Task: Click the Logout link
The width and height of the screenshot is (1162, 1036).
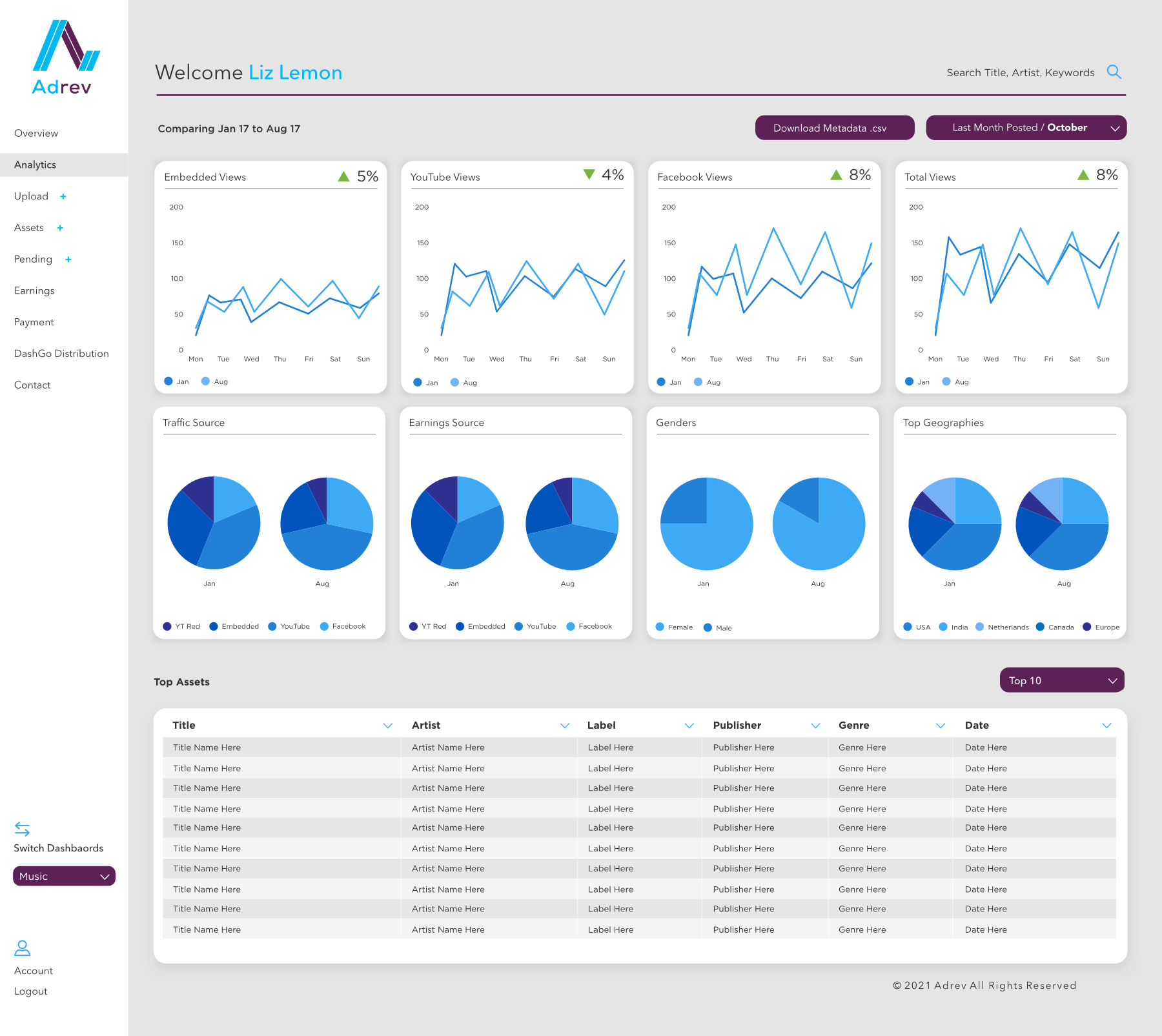Action: click(31, 991)
